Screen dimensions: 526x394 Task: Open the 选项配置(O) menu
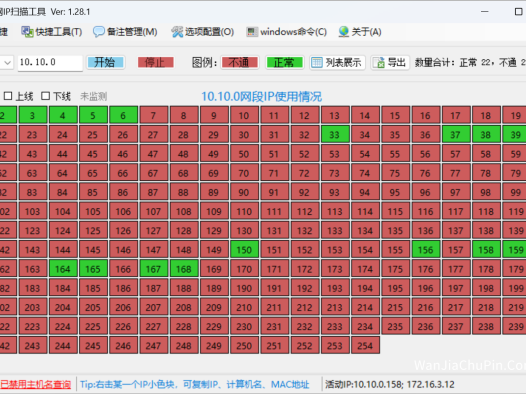click(x=203, y=32)
